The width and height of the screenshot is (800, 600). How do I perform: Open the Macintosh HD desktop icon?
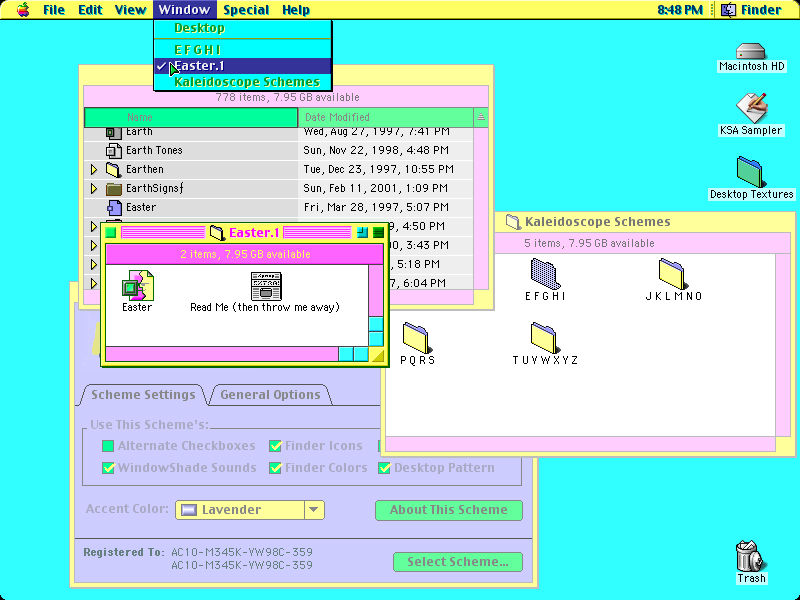(751, 52)
